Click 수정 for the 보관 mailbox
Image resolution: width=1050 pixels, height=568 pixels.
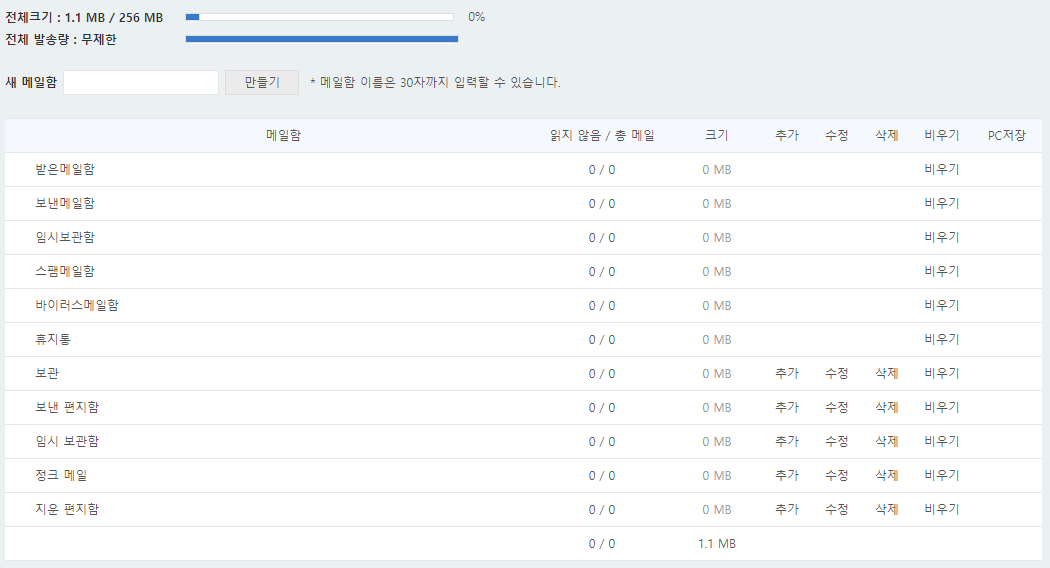pyautogui.click(x=836, y=373)
